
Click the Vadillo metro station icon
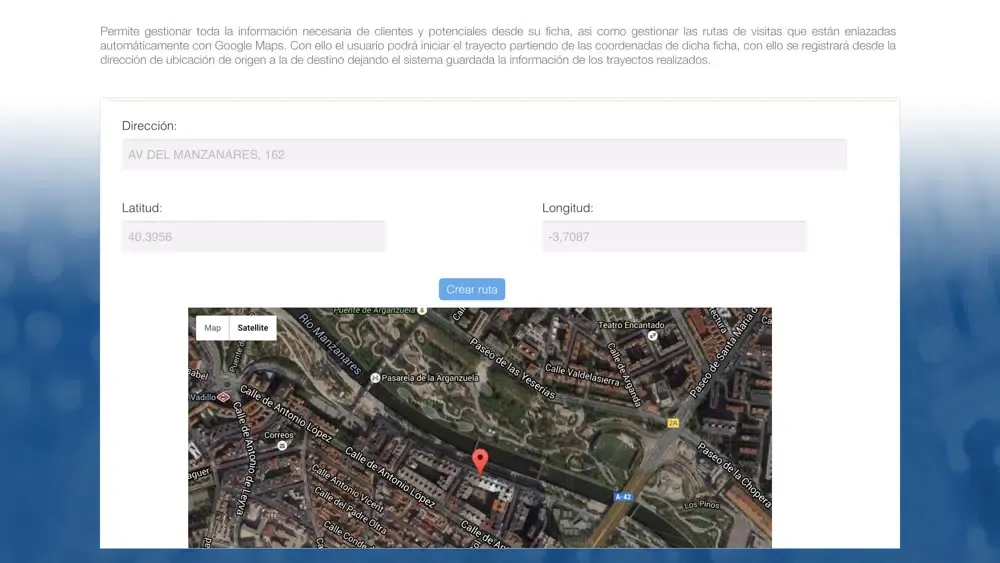(223, 397)
